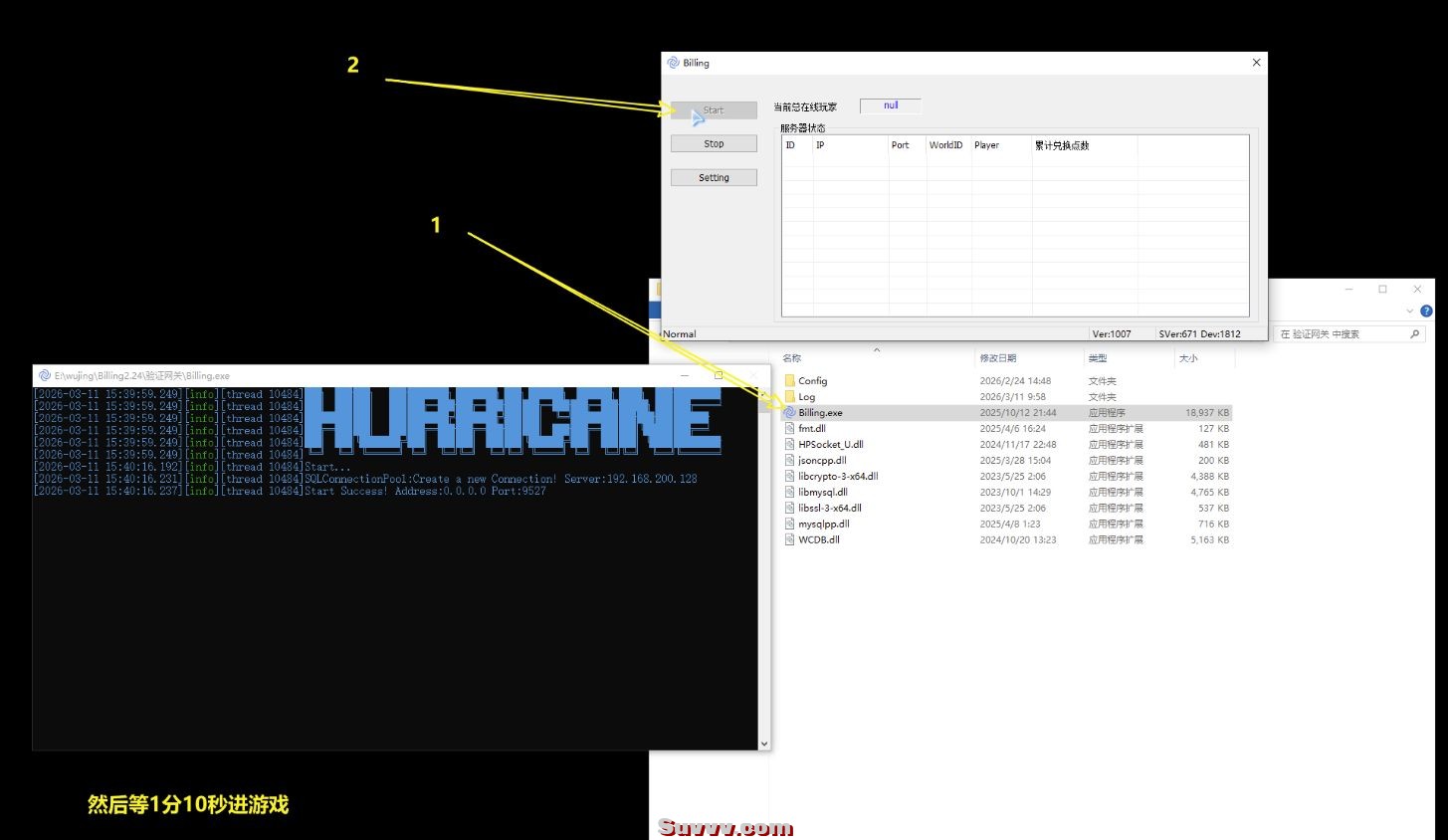Click Billing dialog title bar app icon

[x=673, y=63]
